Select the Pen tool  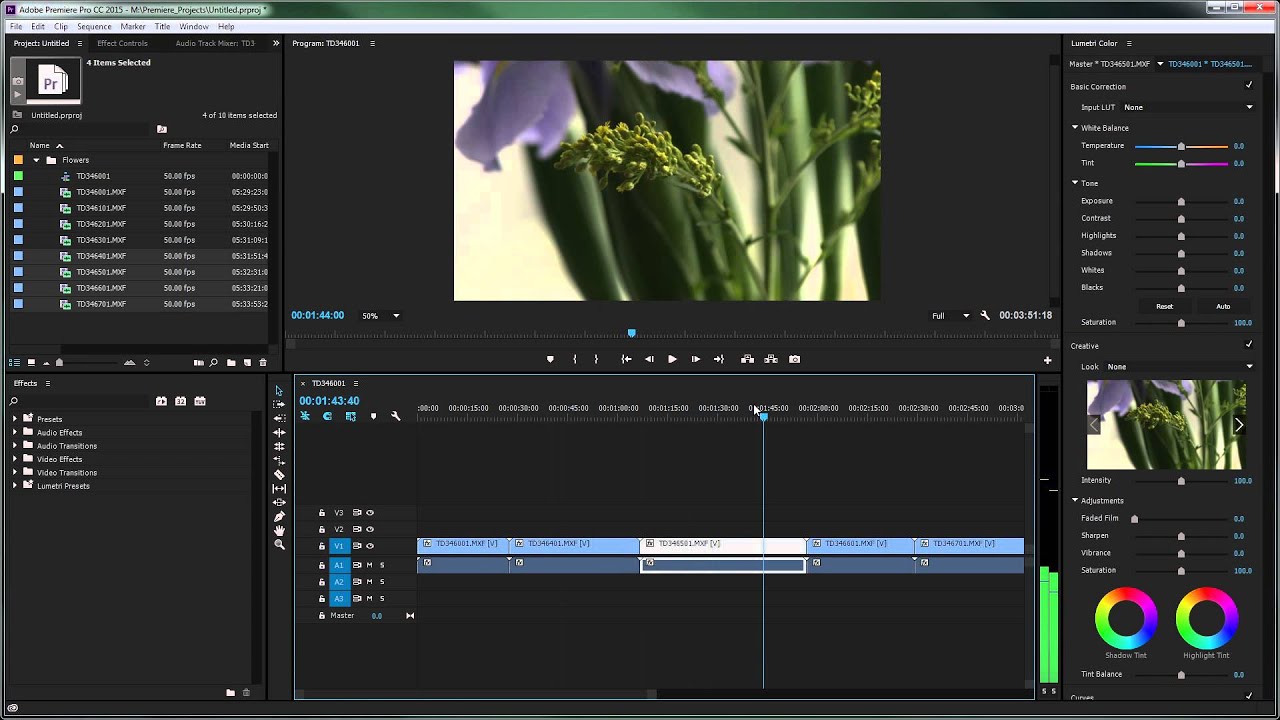pyautogui.click(x=279, y=516)
